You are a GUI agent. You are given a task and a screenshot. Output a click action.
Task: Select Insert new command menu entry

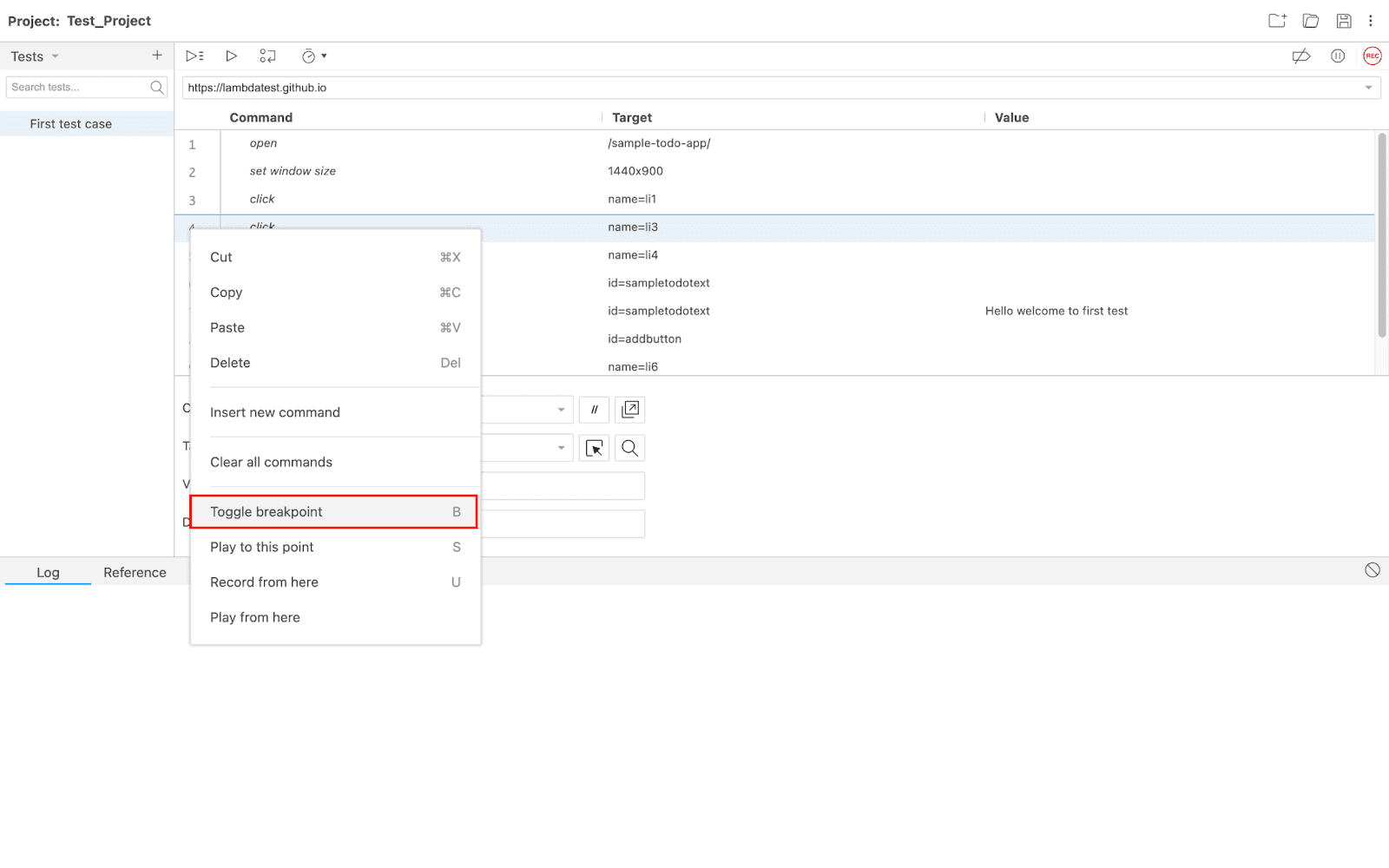click(275, 412)
